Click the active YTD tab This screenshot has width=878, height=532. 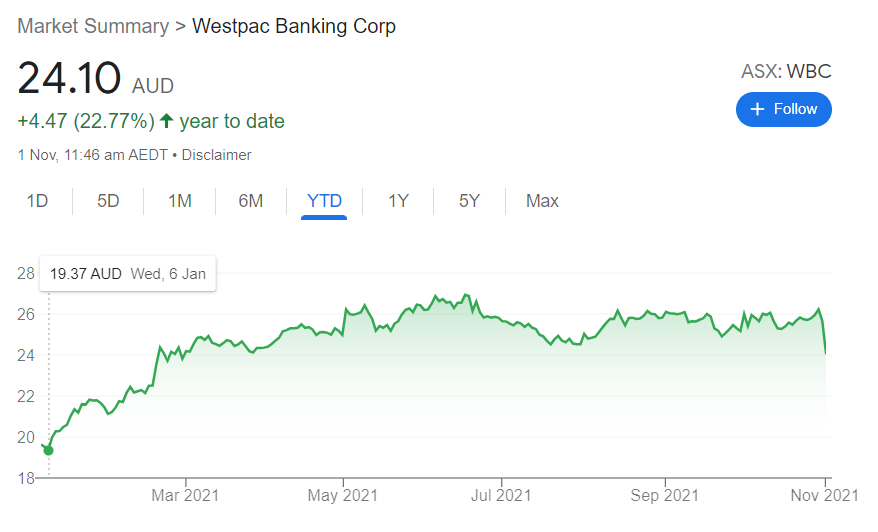[x=324, y=201]
